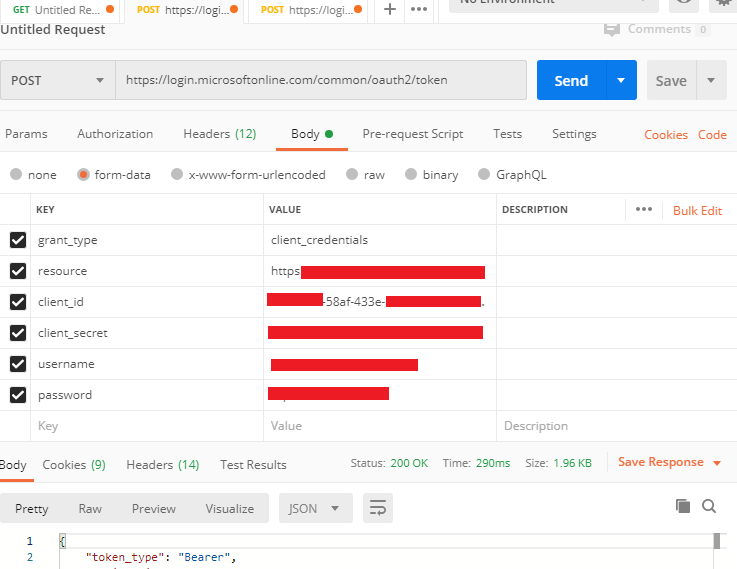The image size is (737, 569).
Task: Open the JSON format dropdown
Action: pyautogui.click(x=315, y=508)
